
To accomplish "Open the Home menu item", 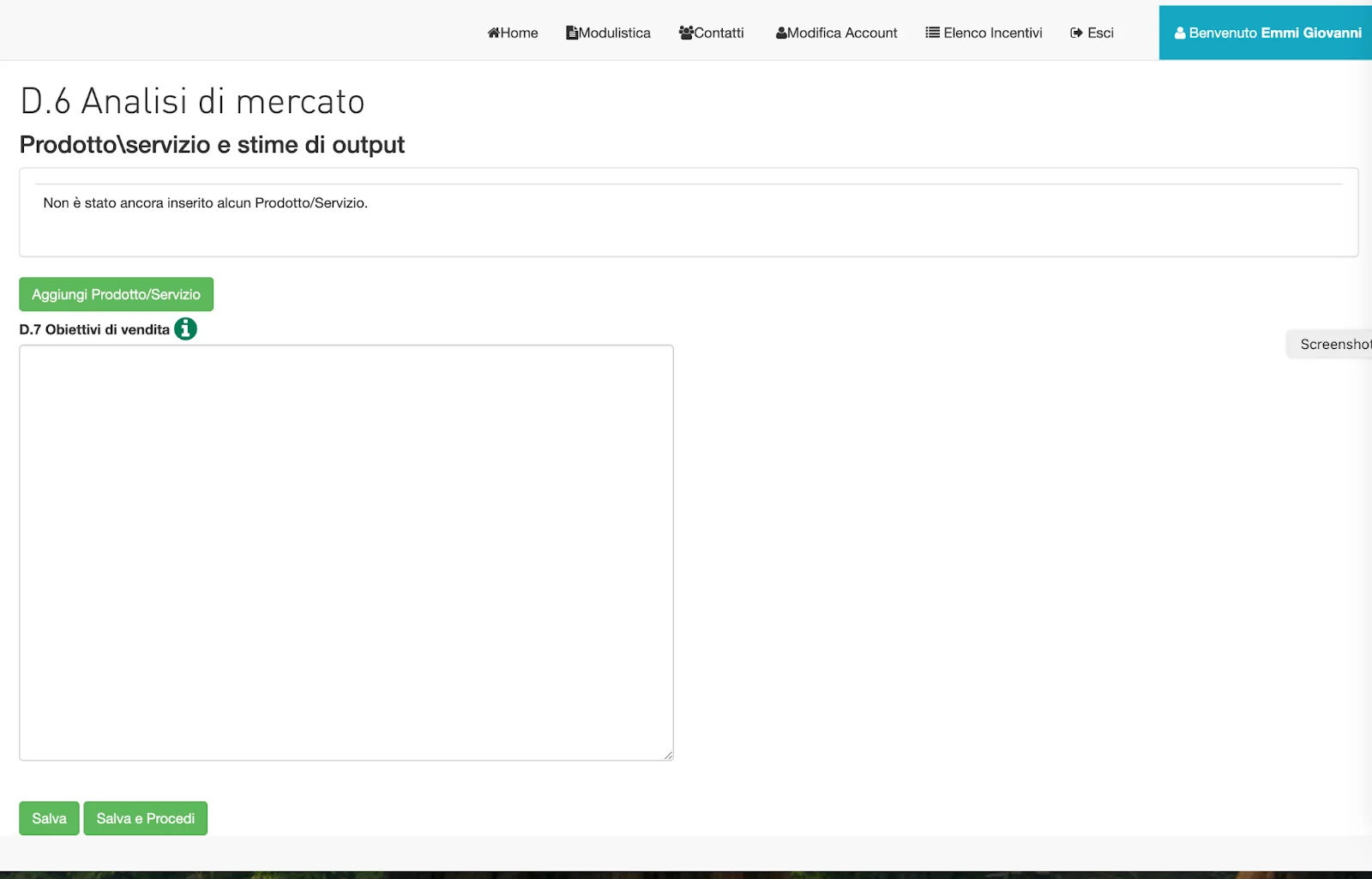I will click(x=513, y=33).
